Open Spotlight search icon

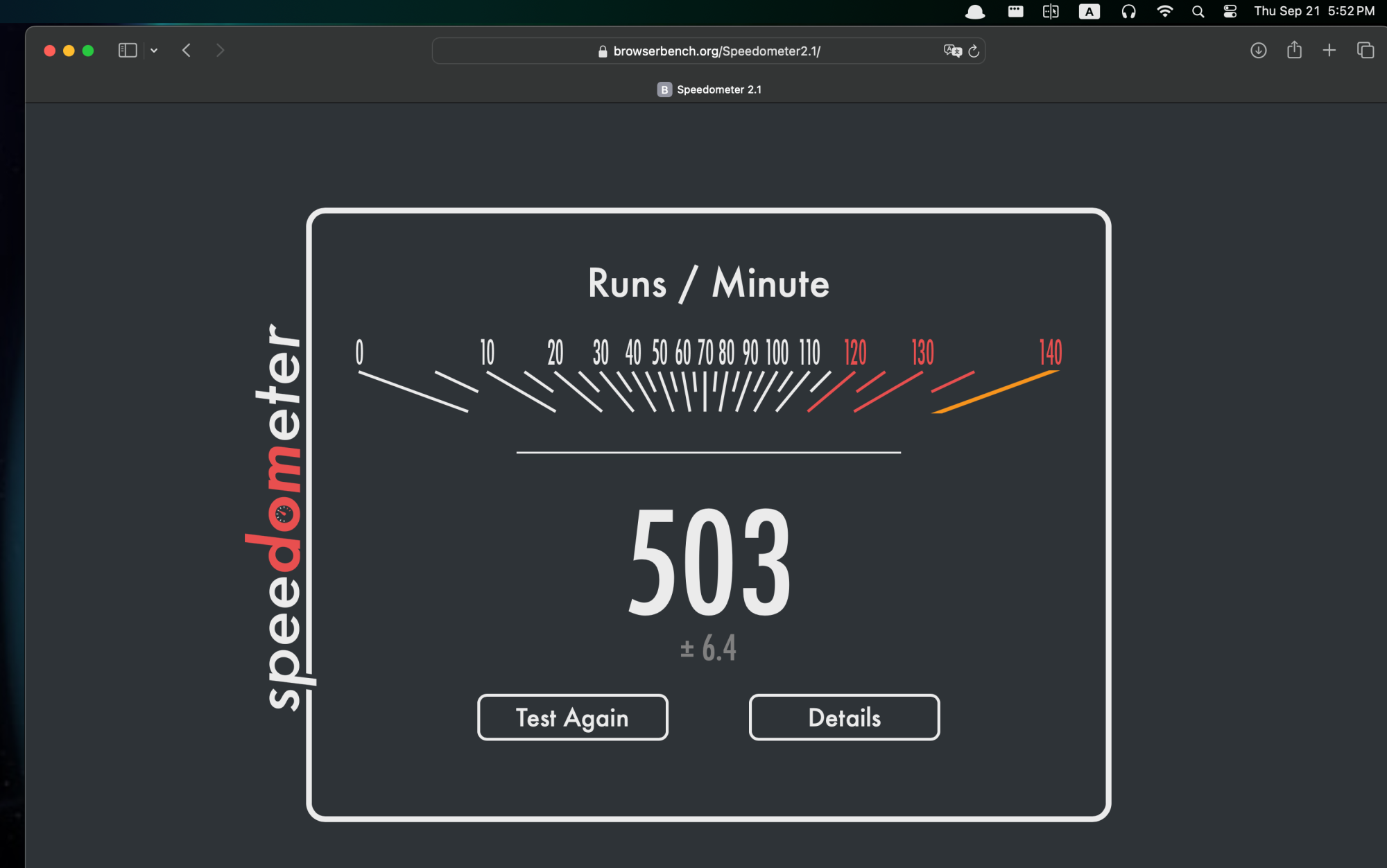point(1198,12)
